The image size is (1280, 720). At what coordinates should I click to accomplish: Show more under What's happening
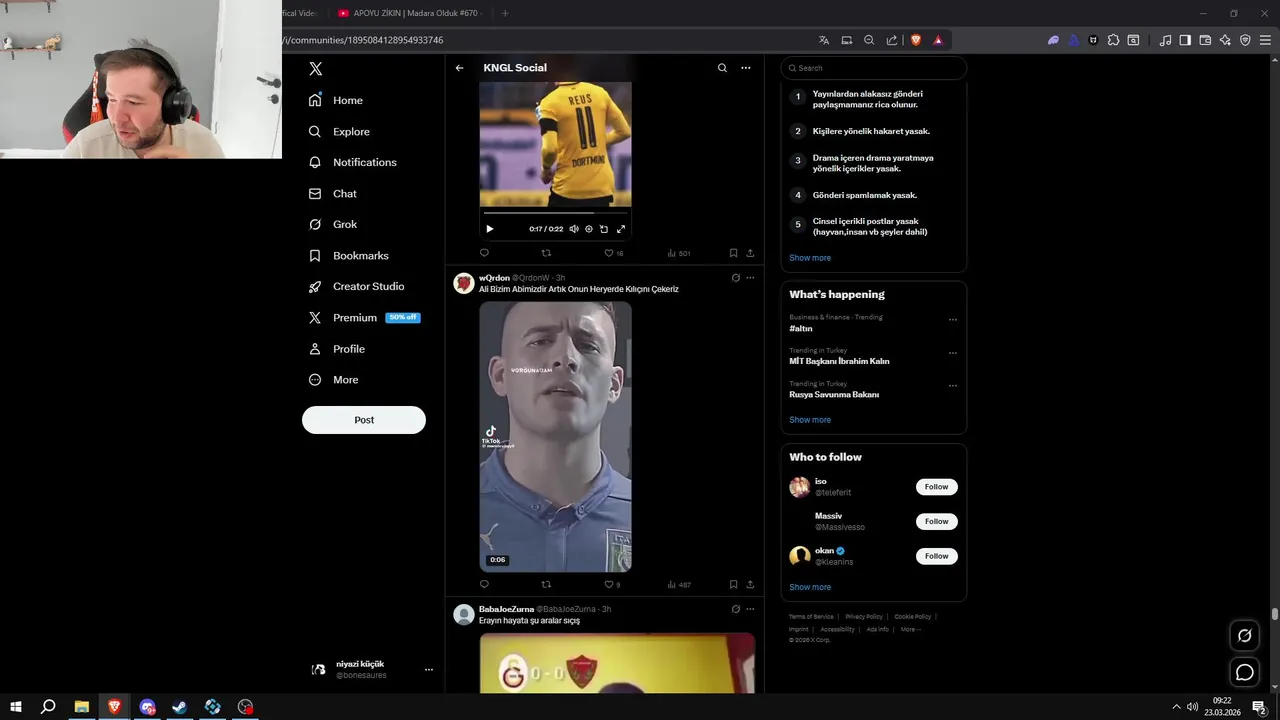tap(810, 420)
